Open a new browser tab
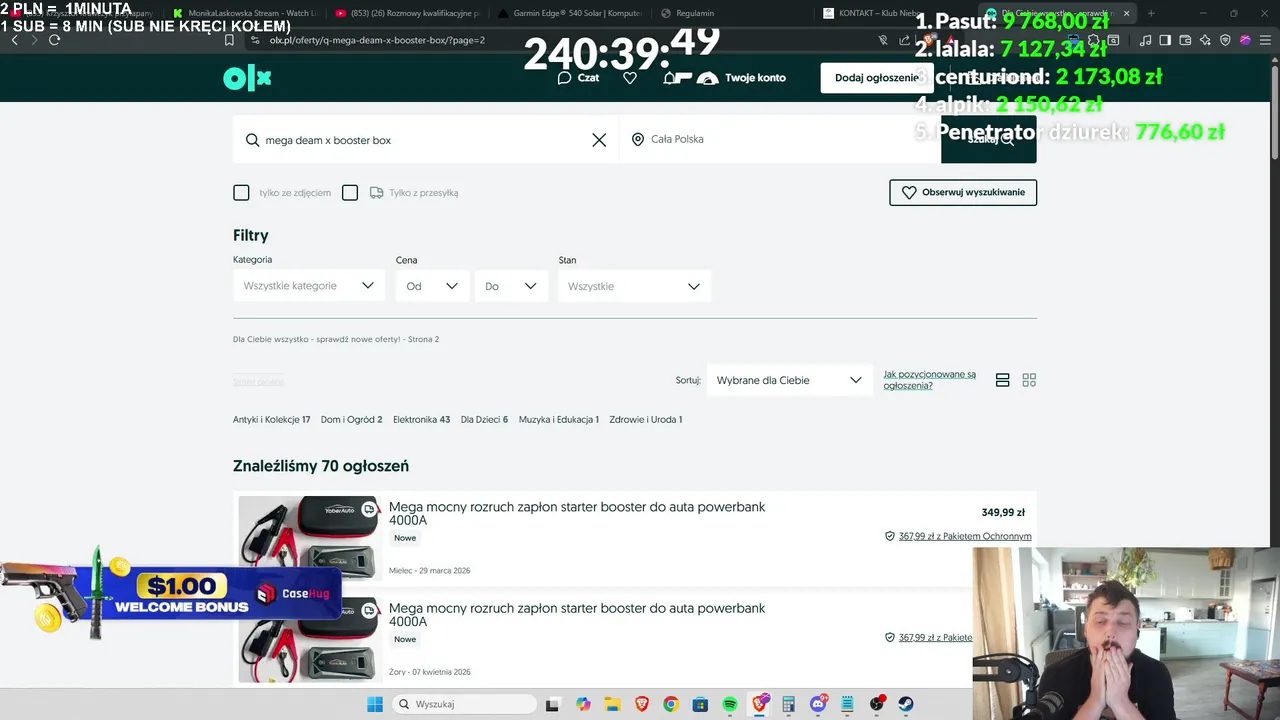Viewport: 1280px width, 720px height. [x=1151, y=13]
